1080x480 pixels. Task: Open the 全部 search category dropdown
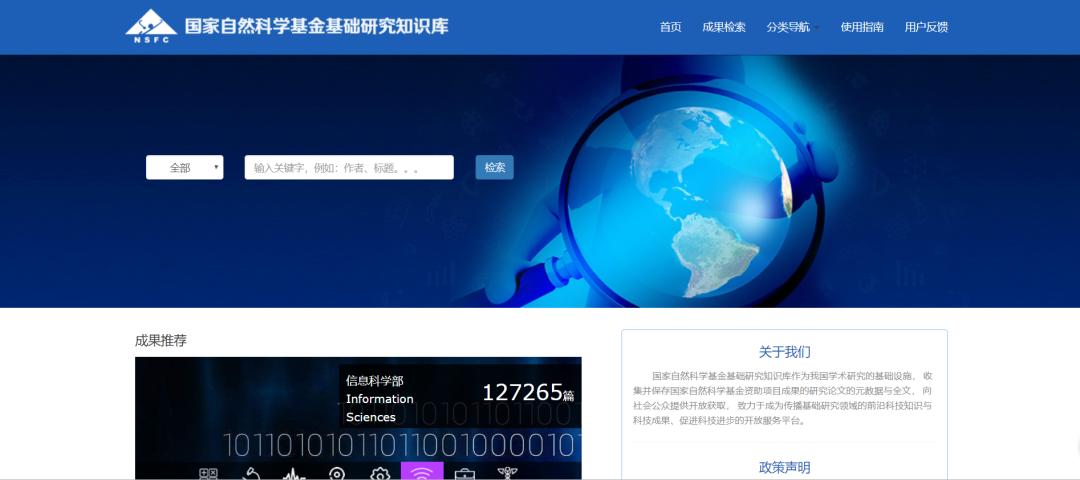click(185, 168)
